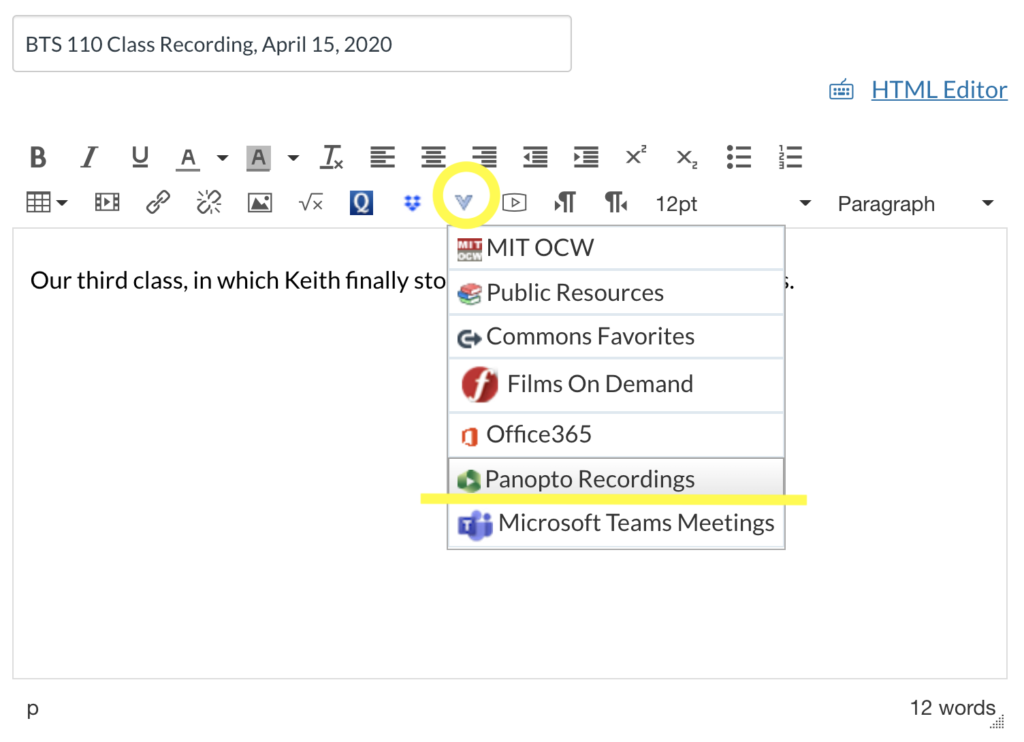The height and width of the screenshot is (742, 1024).
Task: Select Office365 from the menu
Action: tap(616, 434)
